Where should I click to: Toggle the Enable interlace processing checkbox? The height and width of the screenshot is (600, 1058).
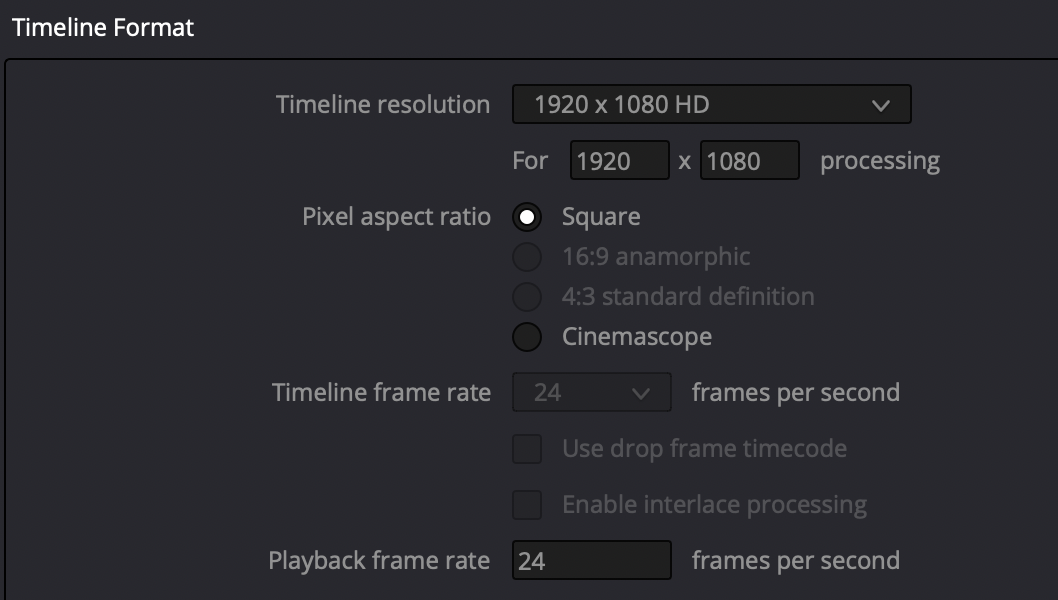pos(527,505)
